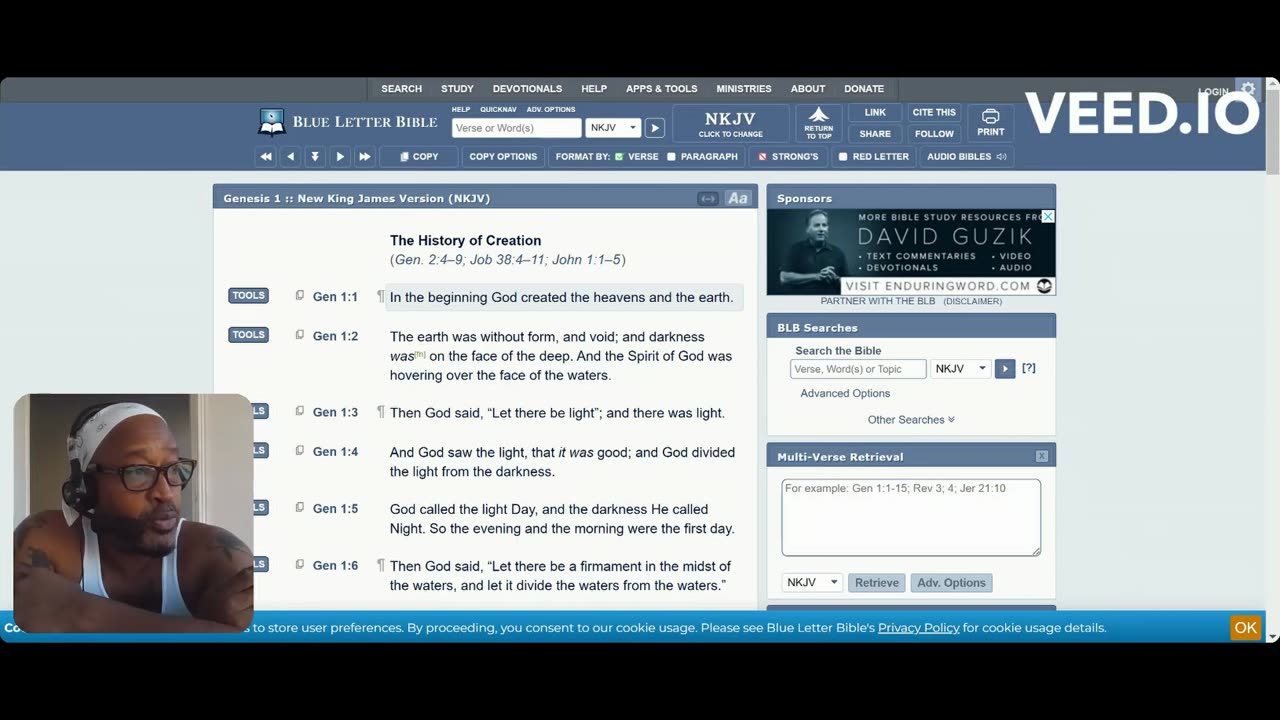Click copy icon beside Gen 1:1
Screen dimensions: 1280x720
click(x=299, y=296)
